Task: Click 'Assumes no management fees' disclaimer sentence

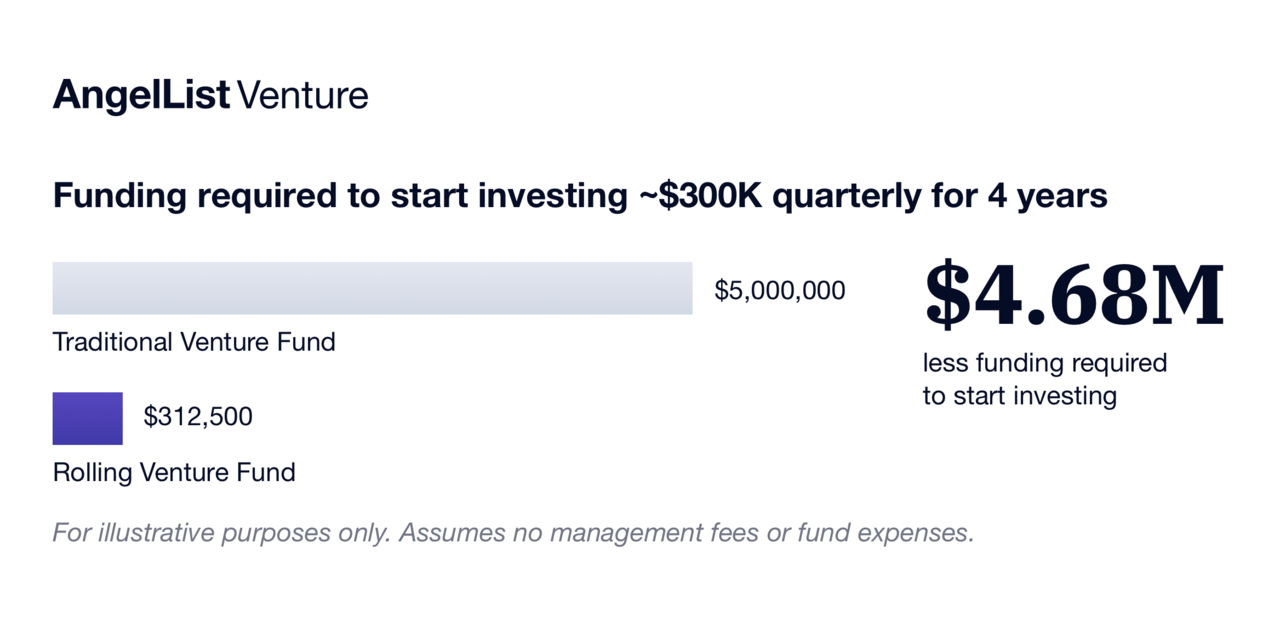Action: pos(578,533)
